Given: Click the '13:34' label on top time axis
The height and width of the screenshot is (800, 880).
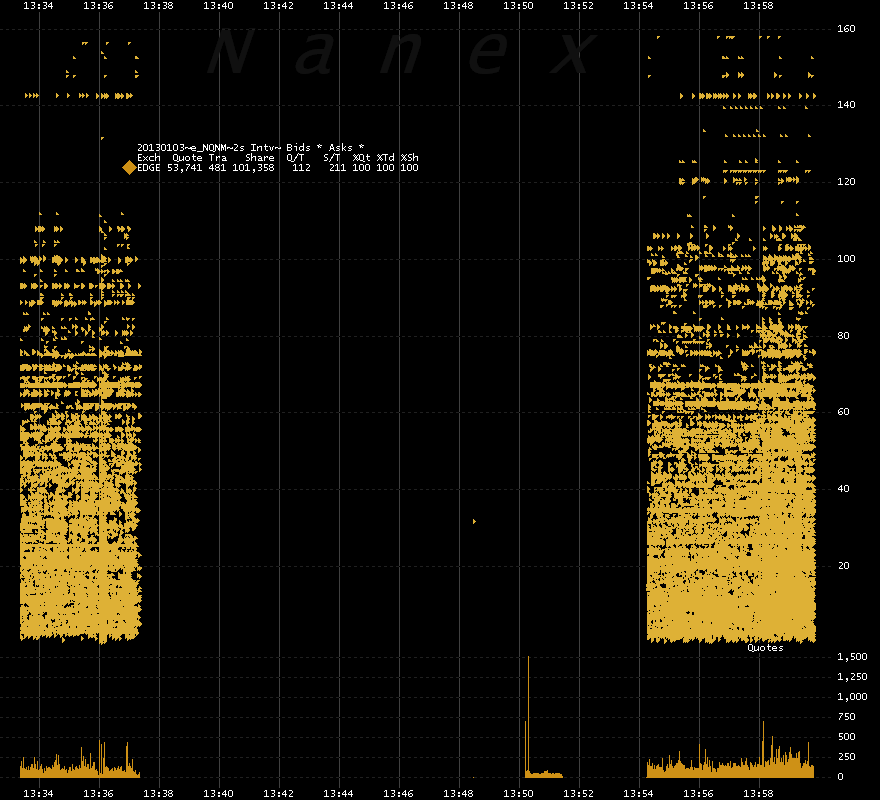Looking at the screenshot, I should (39, 6).
